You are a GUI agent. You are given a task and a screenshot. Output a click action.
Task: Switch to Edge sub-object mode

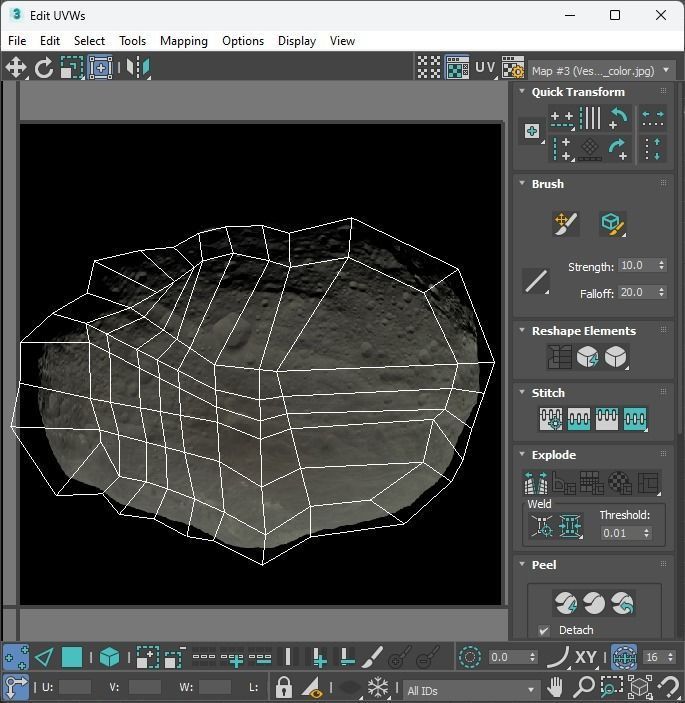(44, 657)
